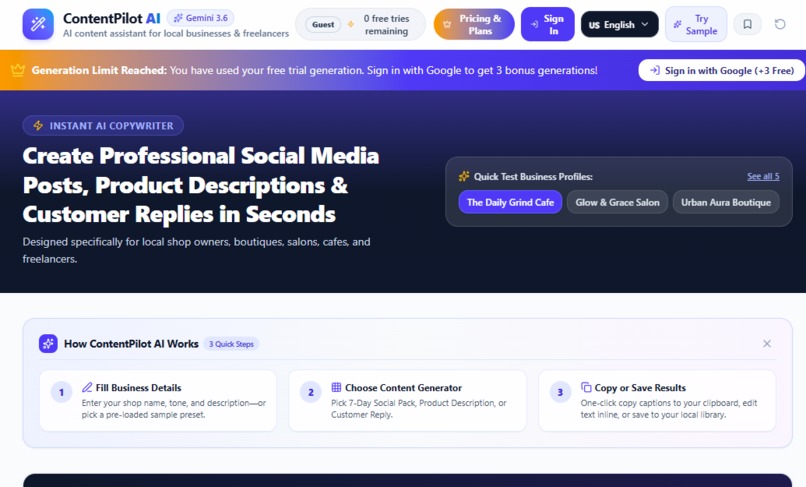The image size is (806, 487).
Task: Click the INSTANT AI COPYWRITER badge
Action: (x=103, y=125)
